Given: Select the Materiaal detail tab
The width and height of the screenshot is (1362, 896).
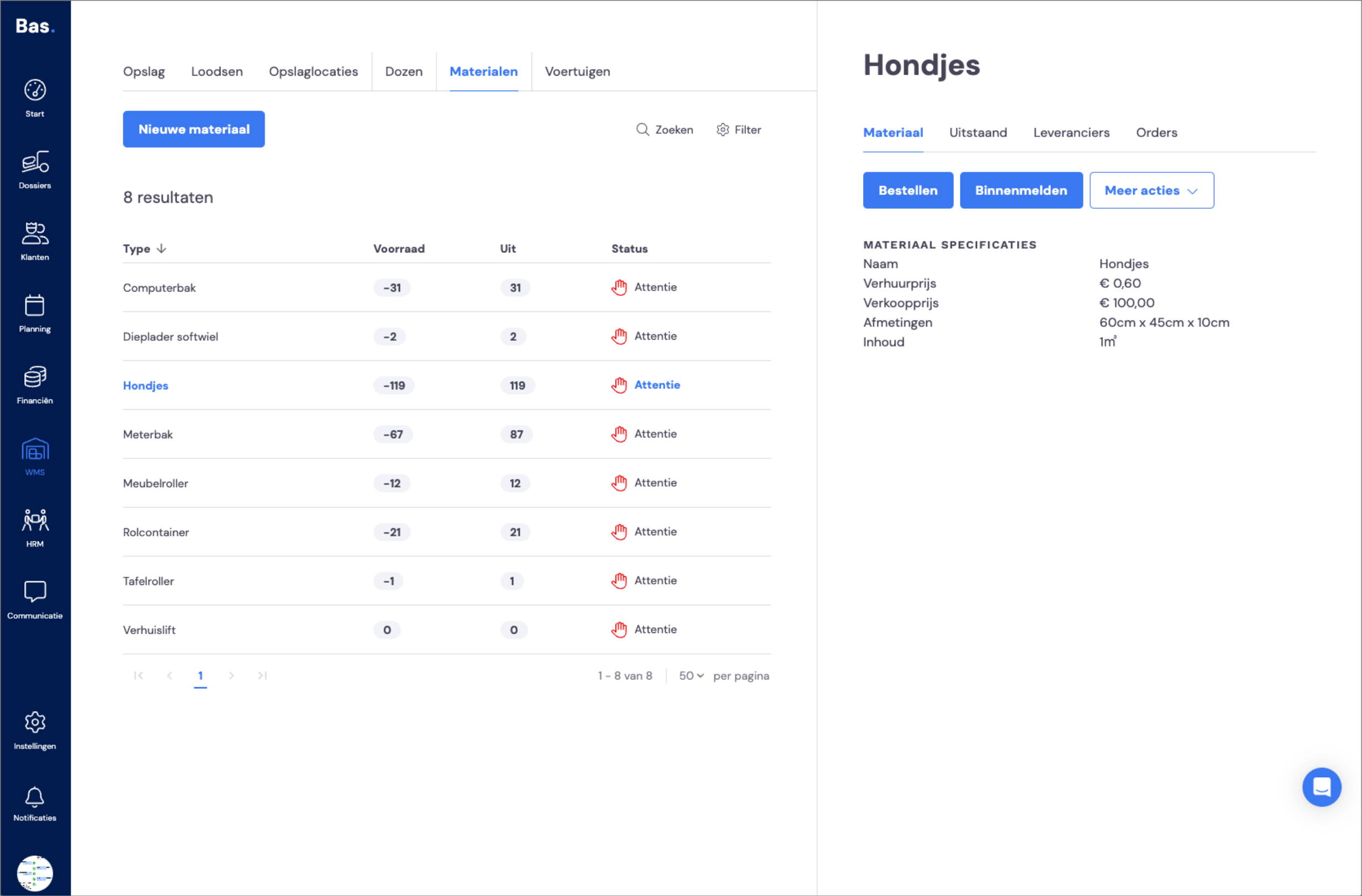Looking at the screenshot, I should point(893,132).
